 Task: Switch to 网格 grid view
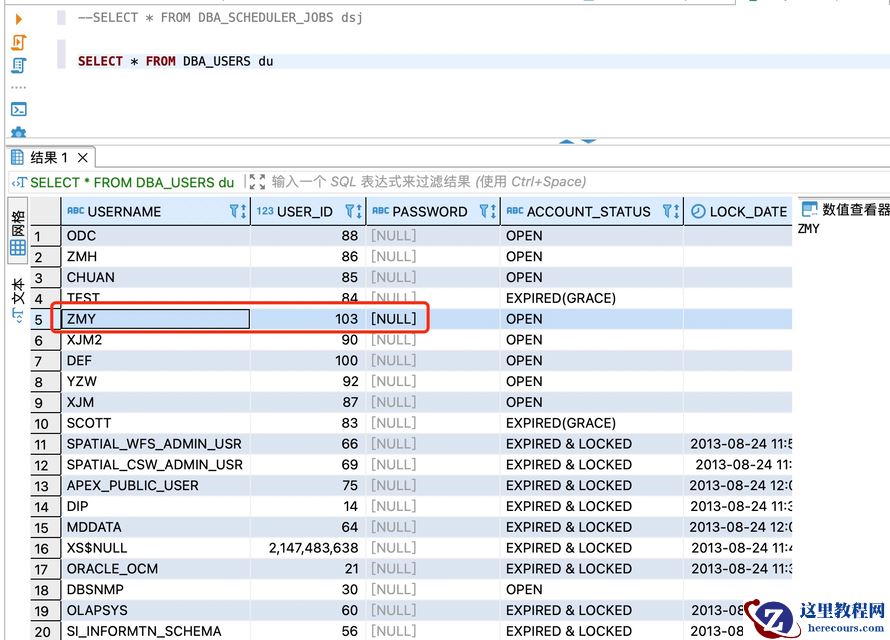[x=18, y=232]
